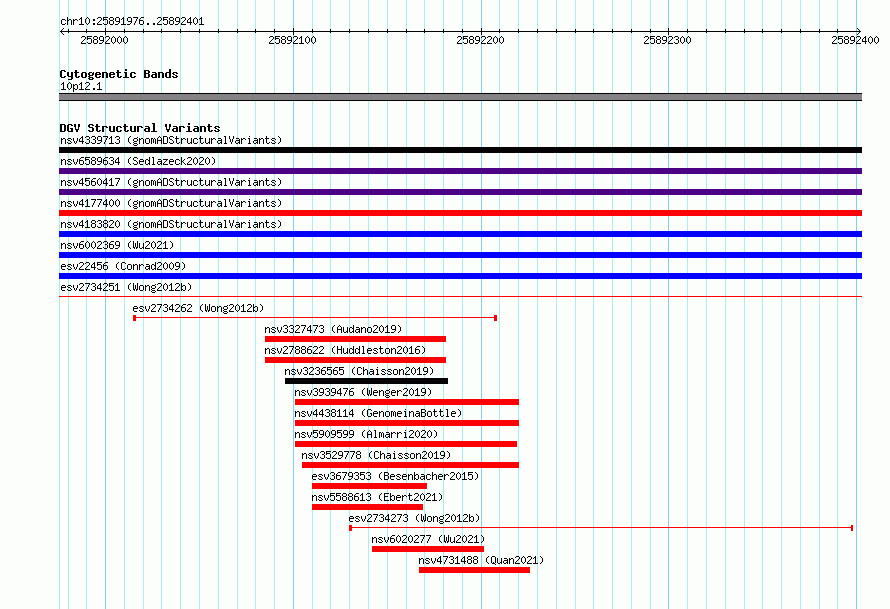This screenshot has width=890, height=609.
Task: Click the red bar under nsv5909599
Action: [406, 444]
